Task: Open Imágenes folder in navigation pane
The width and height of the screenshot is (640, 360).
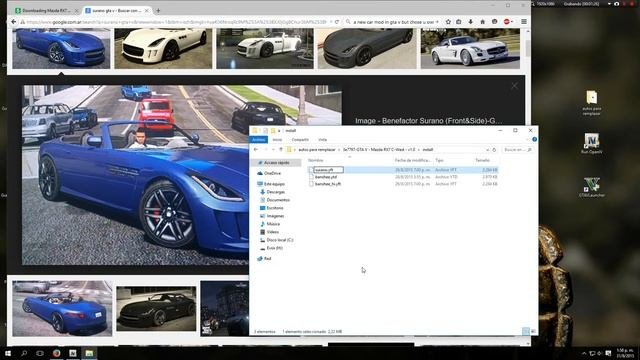Action: [275, 216]
